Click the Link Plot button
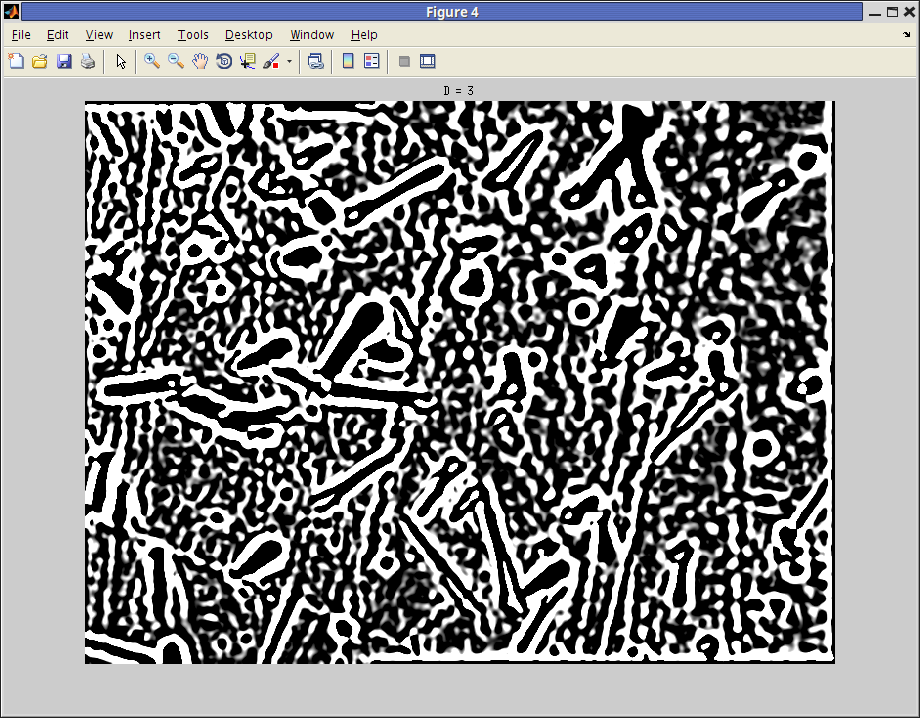The image size is (920, 718). coord(315,61)
